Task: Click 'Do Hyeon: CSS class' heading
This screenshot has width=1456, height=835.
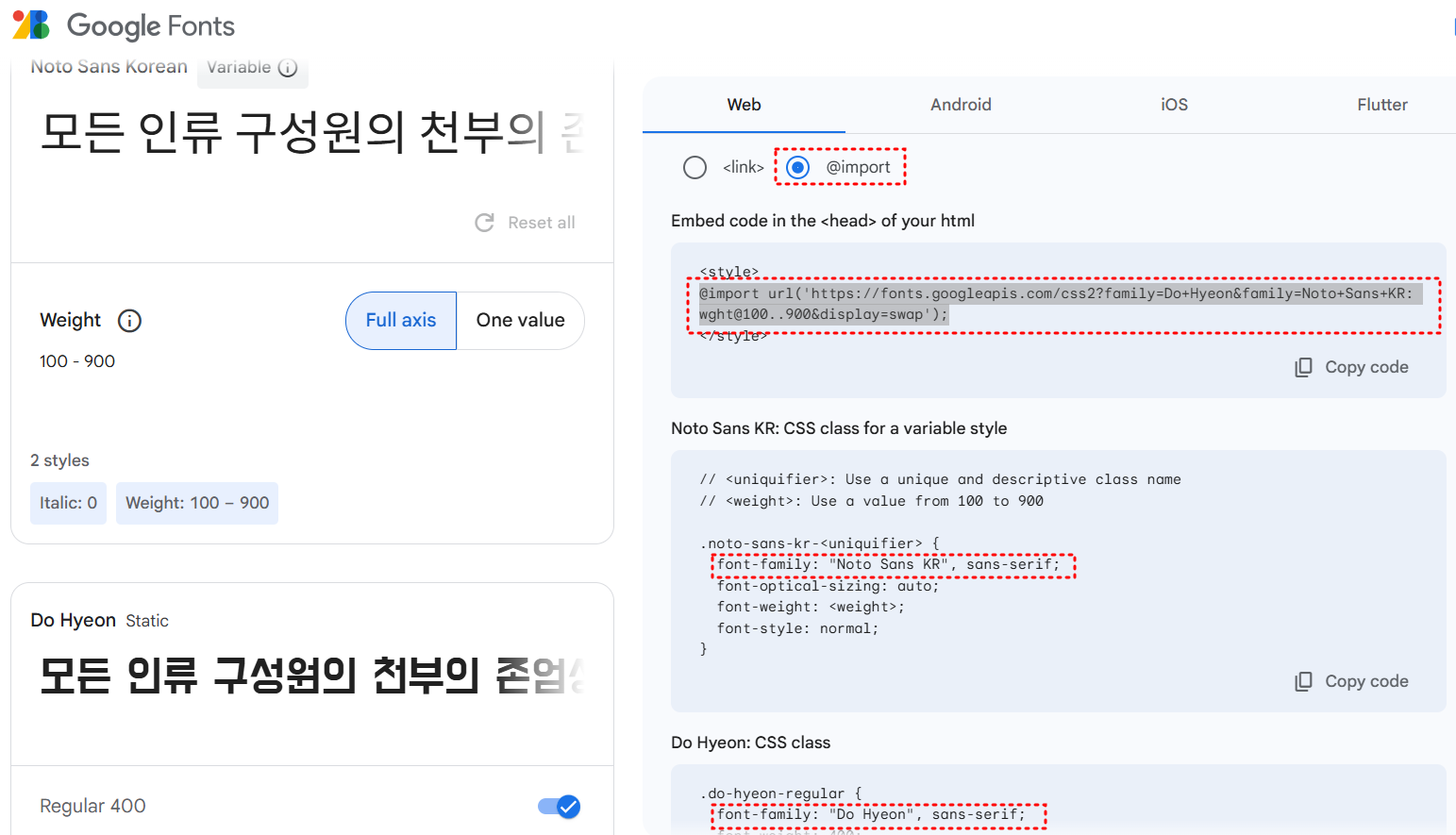Action: (750, 743)
